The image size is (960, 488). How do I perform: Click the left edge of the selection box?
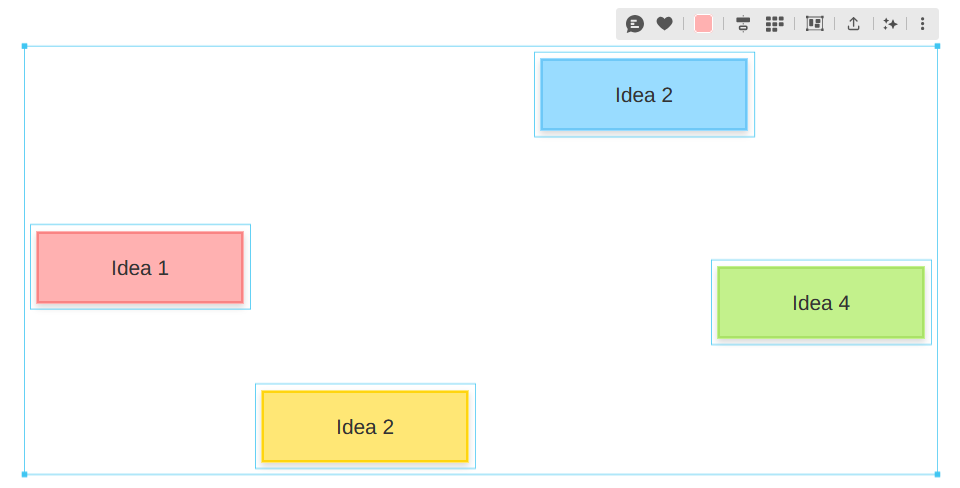click(x=24, y=150)
